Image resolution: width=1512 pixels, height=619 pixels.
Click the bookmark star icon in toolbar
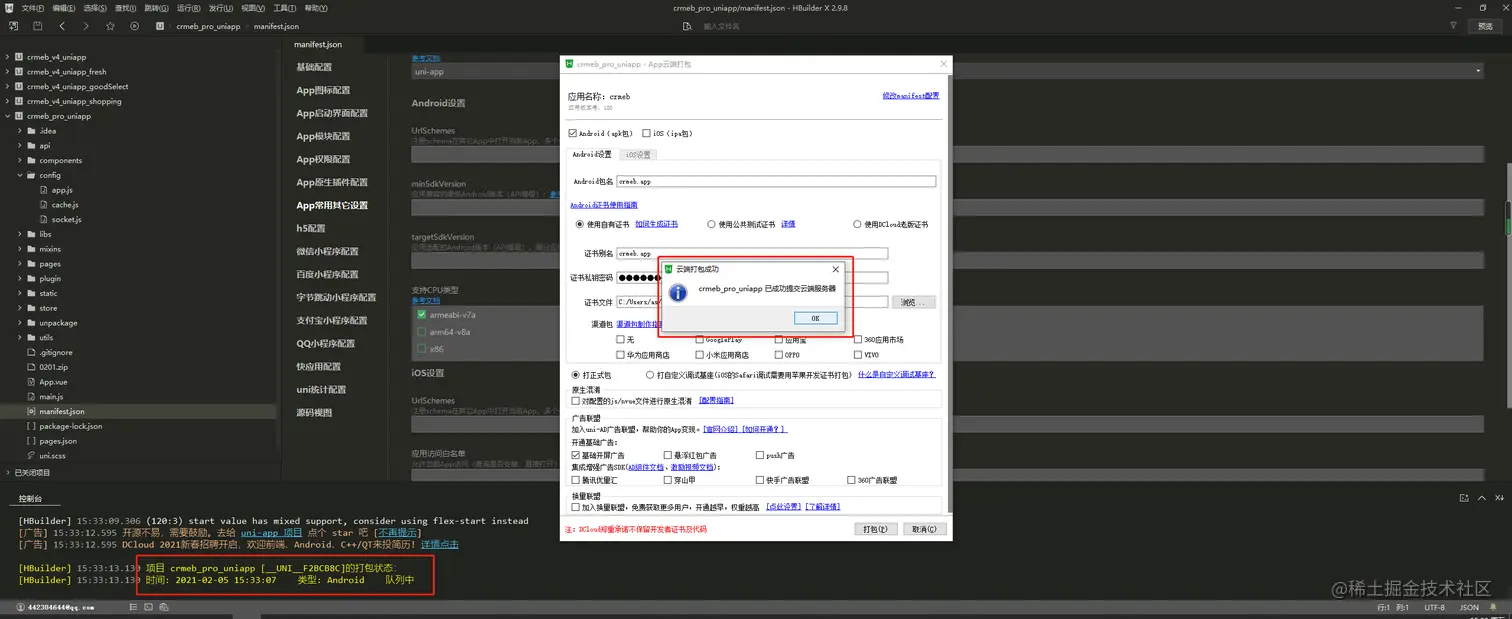[110, 26]
